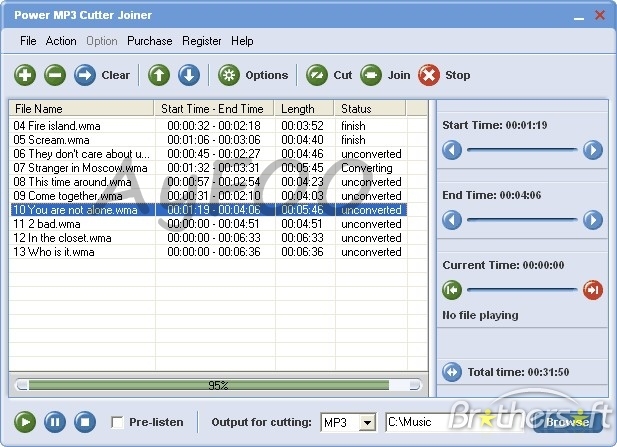617x447 pixels.
Task: Click time range 00:00:32 - 00:02:18
Action: point(214,126)
